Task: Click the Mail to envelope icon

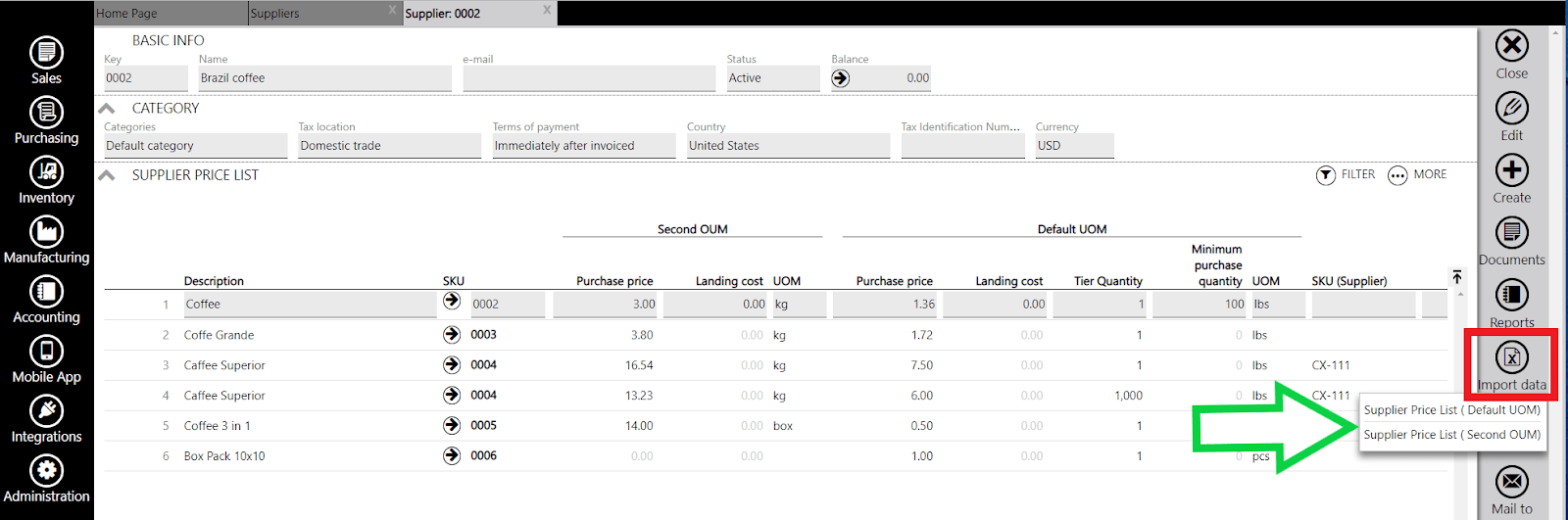Action: (1512, 482)
